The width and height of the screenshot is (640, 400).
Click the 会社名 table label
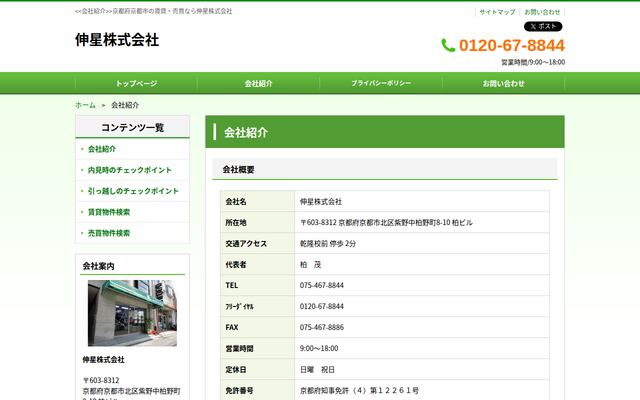[x=236, y=201]
